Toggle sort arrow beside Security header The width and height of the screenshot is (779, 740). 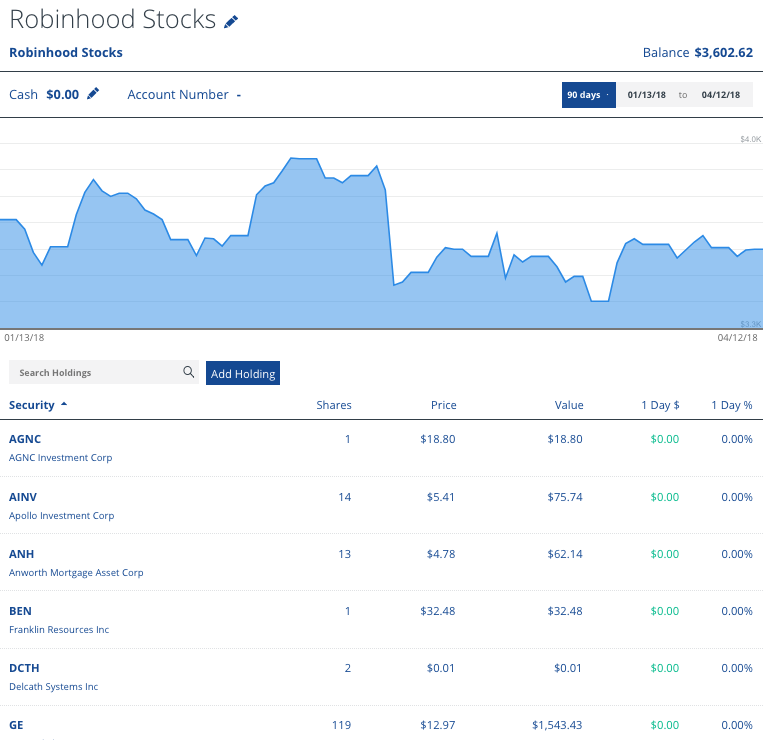click(x=64, y=405)
